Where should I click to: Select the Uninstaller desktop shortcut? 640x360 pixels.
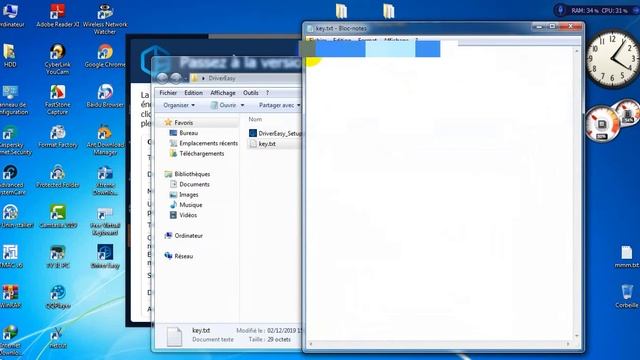pos(12,216)
